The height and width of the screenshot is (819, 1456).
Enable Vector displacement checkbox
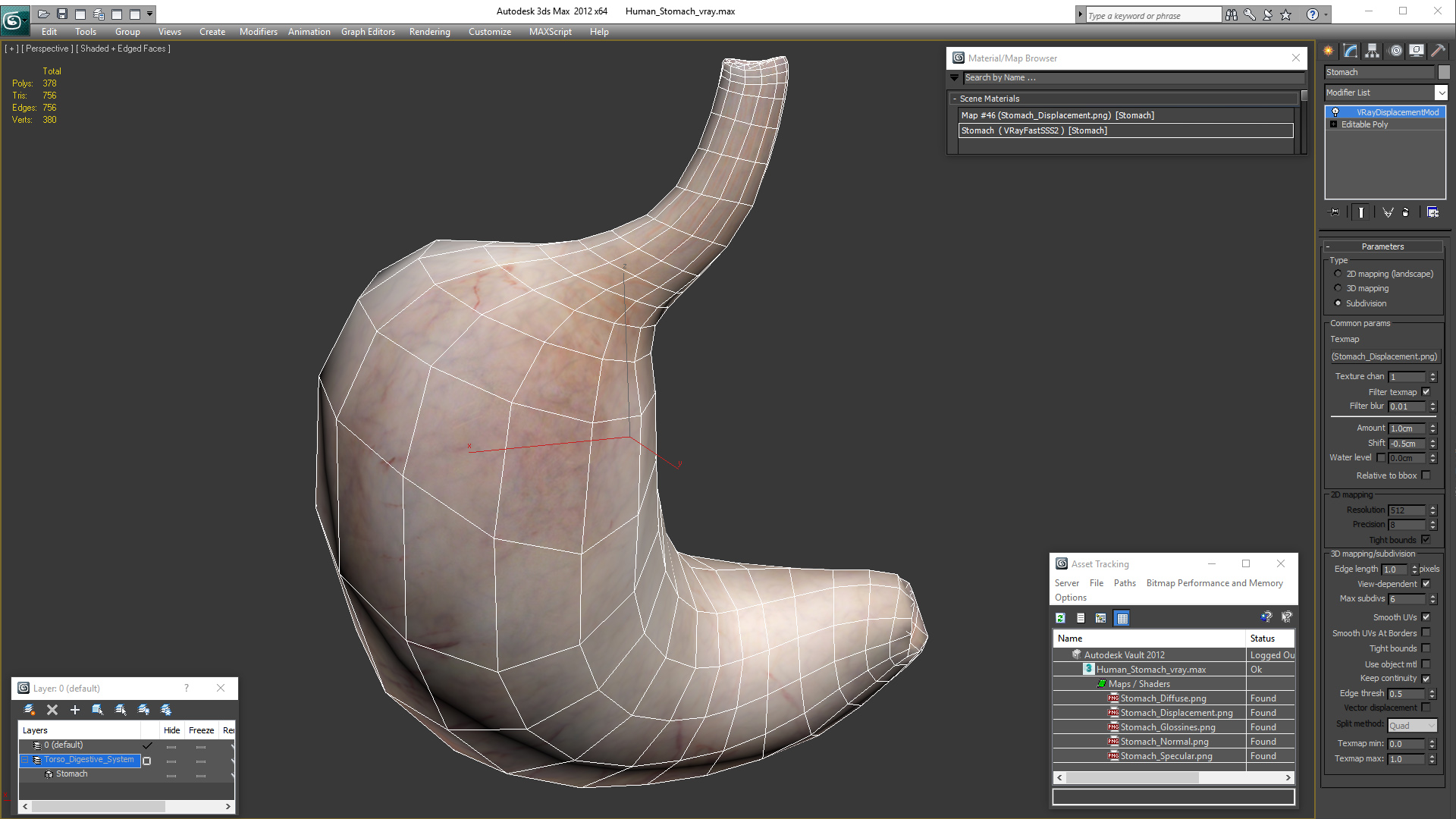point(1426,708)
